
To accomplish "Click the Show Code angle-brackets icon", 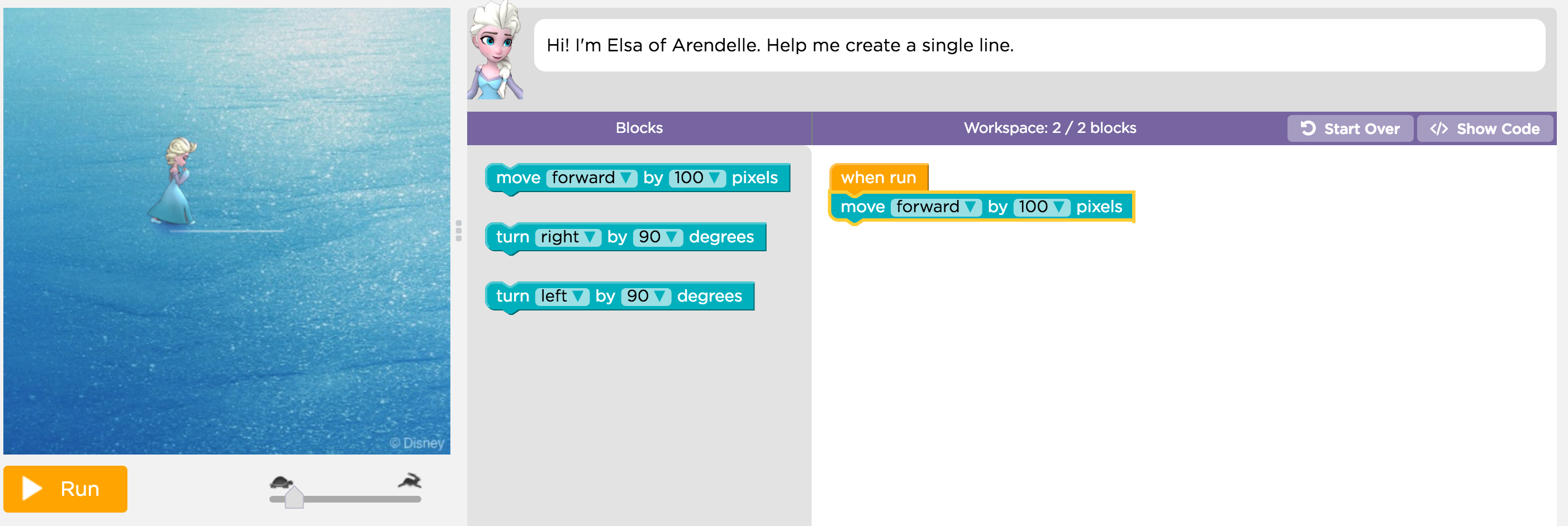I will (1439, 129).
